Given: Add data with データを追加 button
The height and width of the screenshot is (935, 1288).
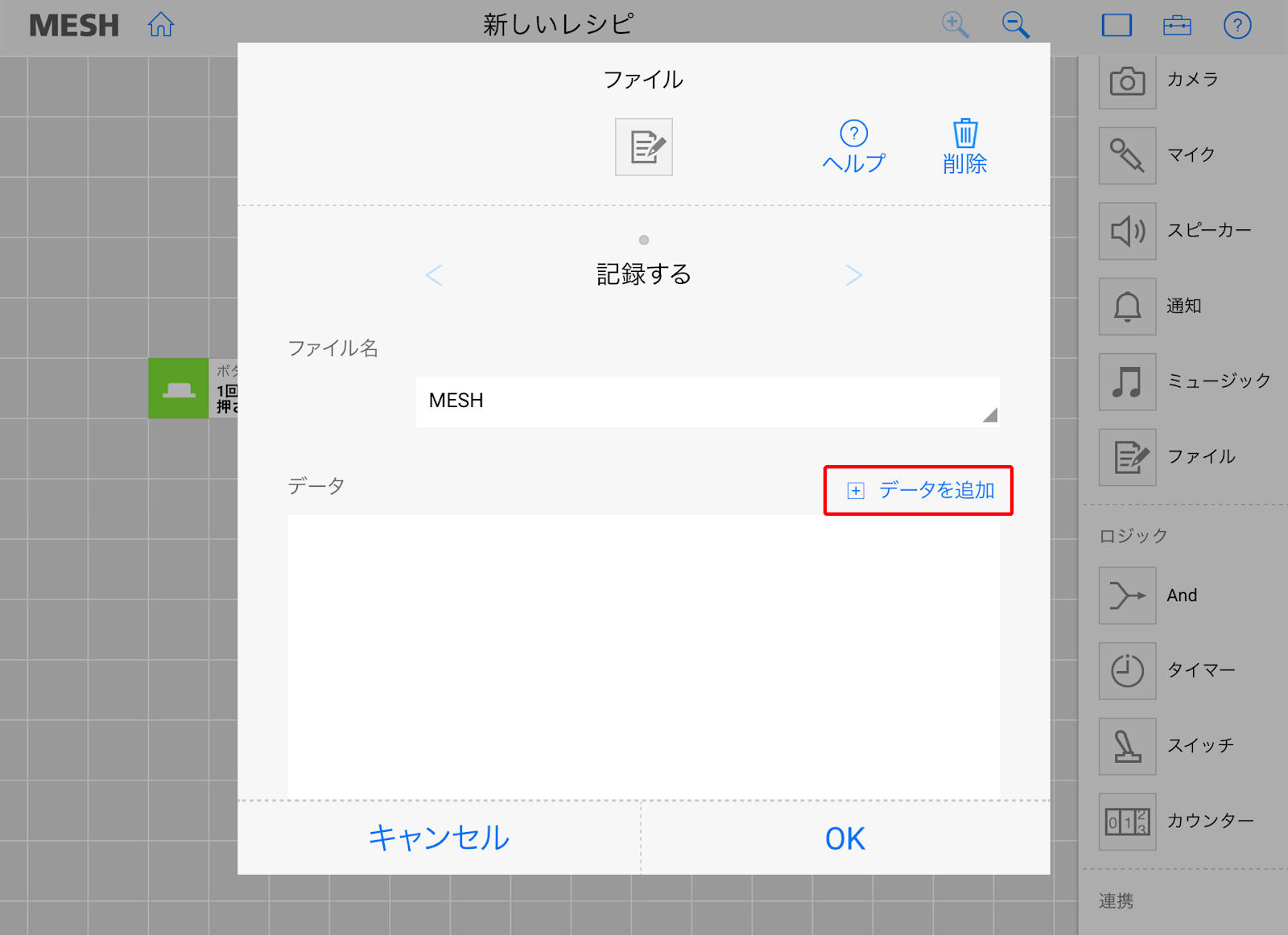Looking at the screenshot, I should coord(919,490).
